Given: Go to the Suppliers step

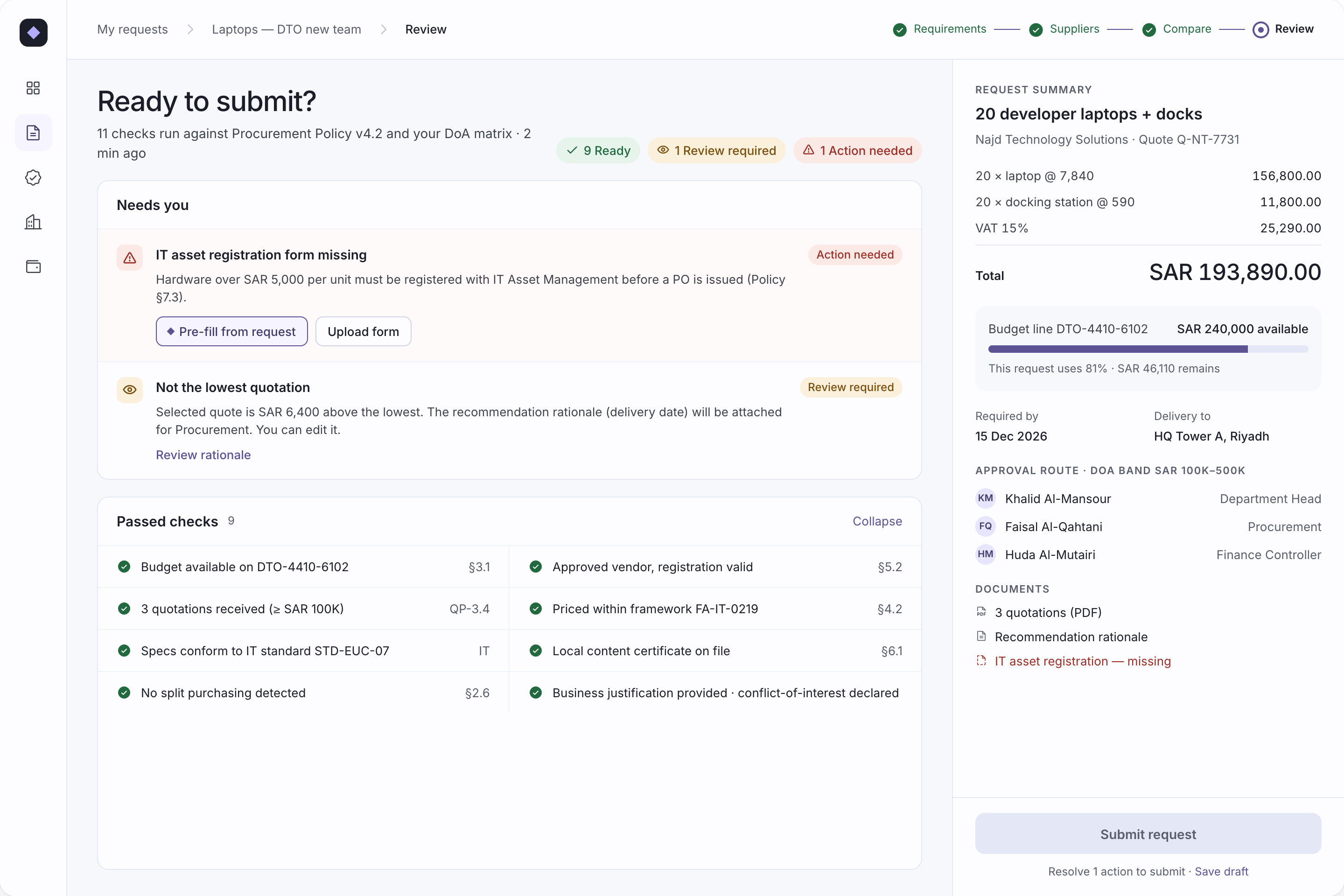Looking at the screenshot, I should pyautogui.click(x=1064, y=29).
